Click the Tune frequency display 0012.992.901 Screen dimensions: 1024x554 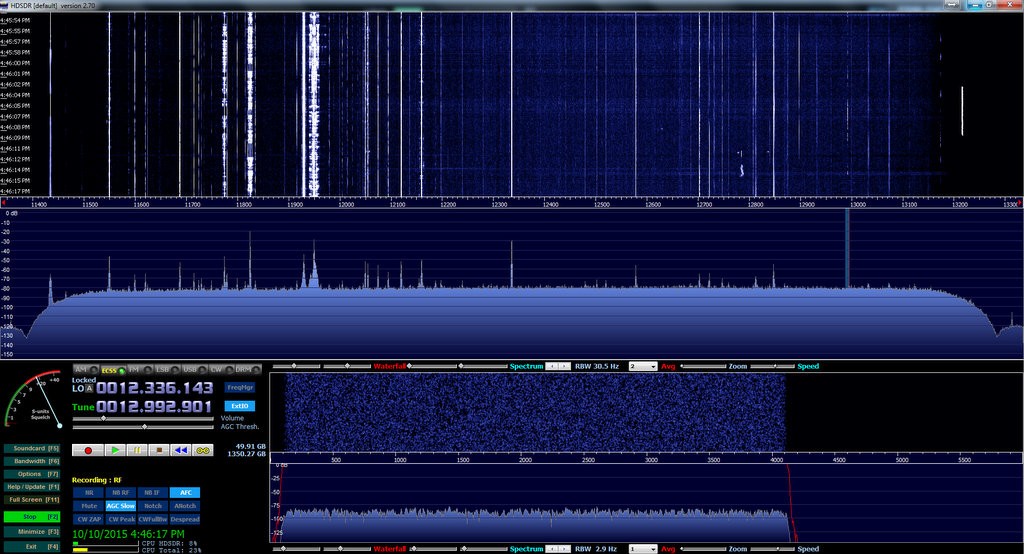pos(155,407)
